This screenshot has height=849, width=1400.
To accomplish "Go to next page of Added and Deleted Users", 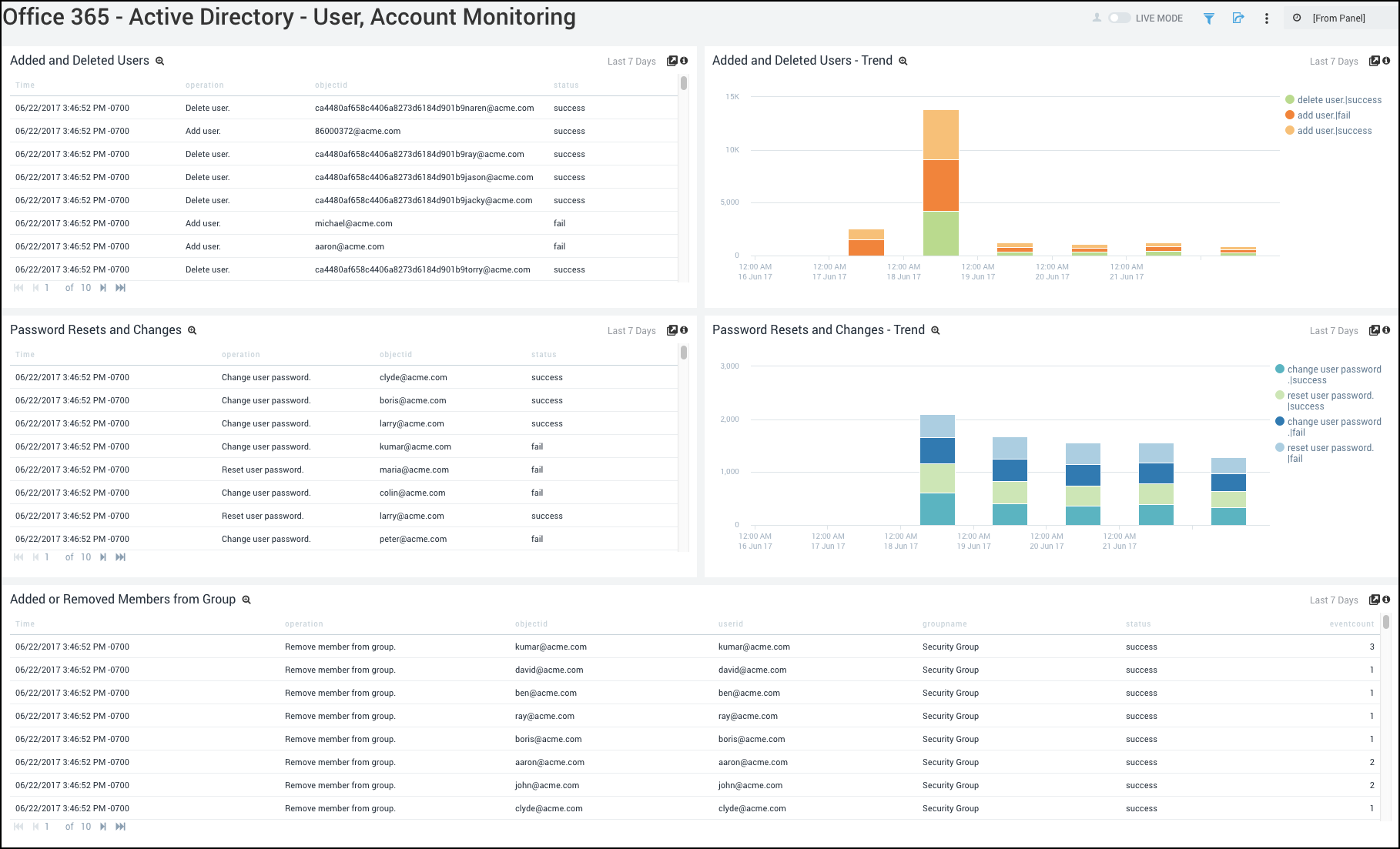I will (x=102, y=287).
